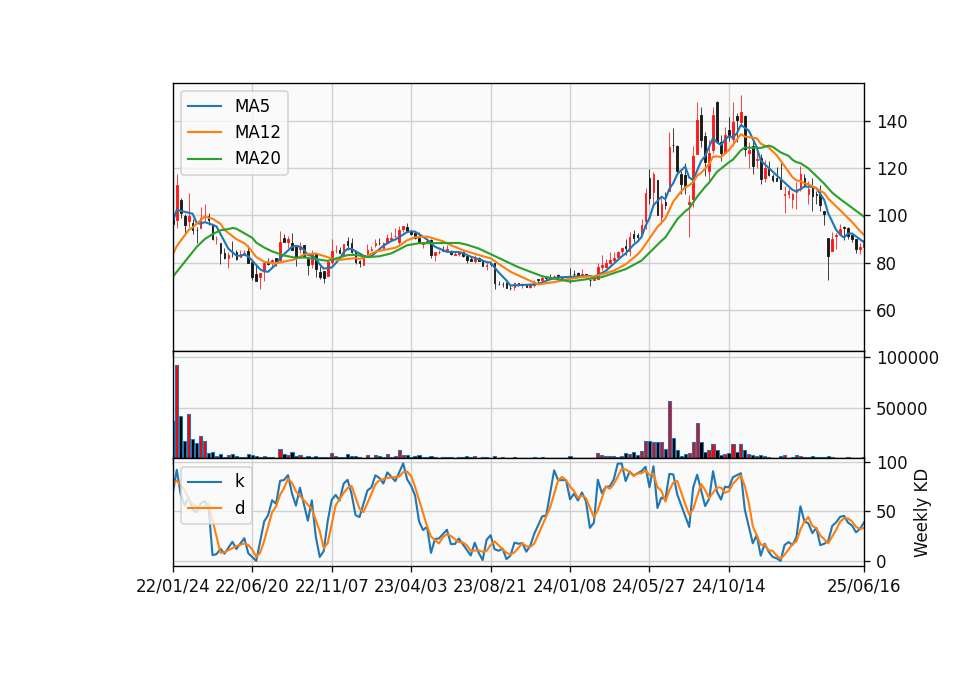This screenshot has height=690, width=960.
Task: Click the 23/04/03 date label
Action: [411, 586]
